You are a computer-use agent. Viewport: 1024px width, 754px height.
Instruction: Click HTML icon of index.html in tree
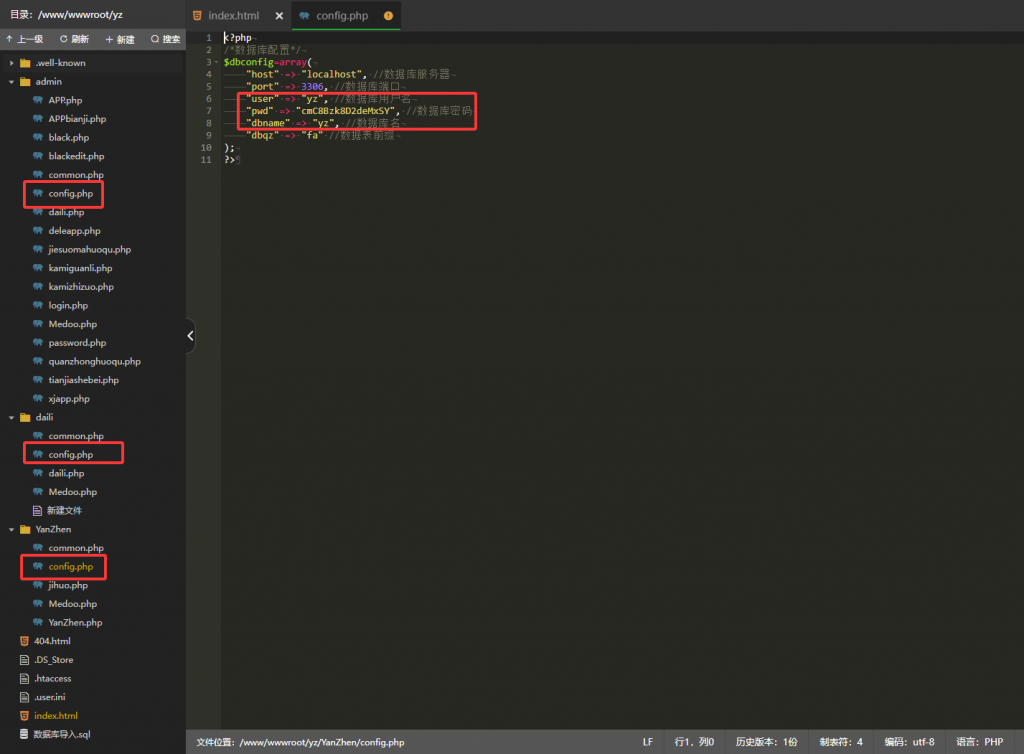pos(24,715)
